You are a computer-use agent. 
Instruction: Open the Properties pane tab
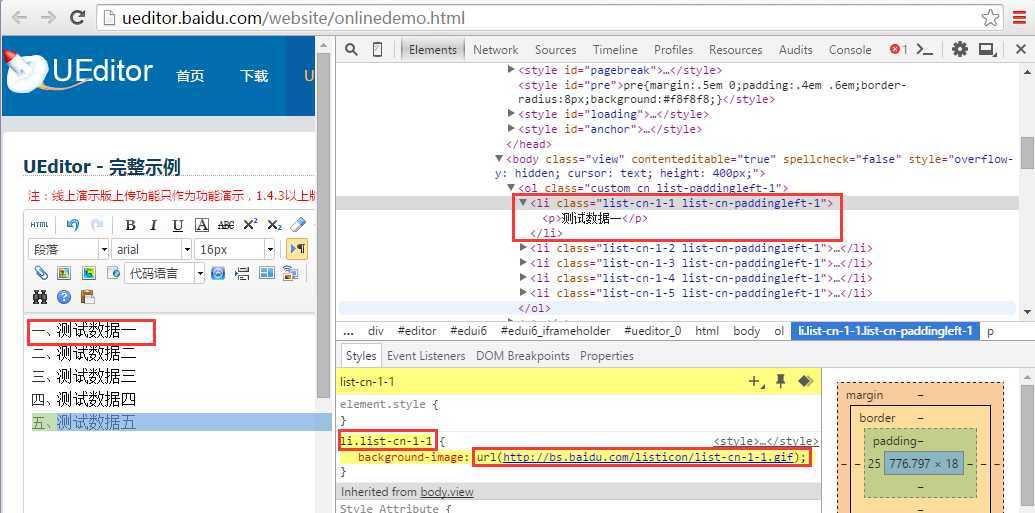607,356
